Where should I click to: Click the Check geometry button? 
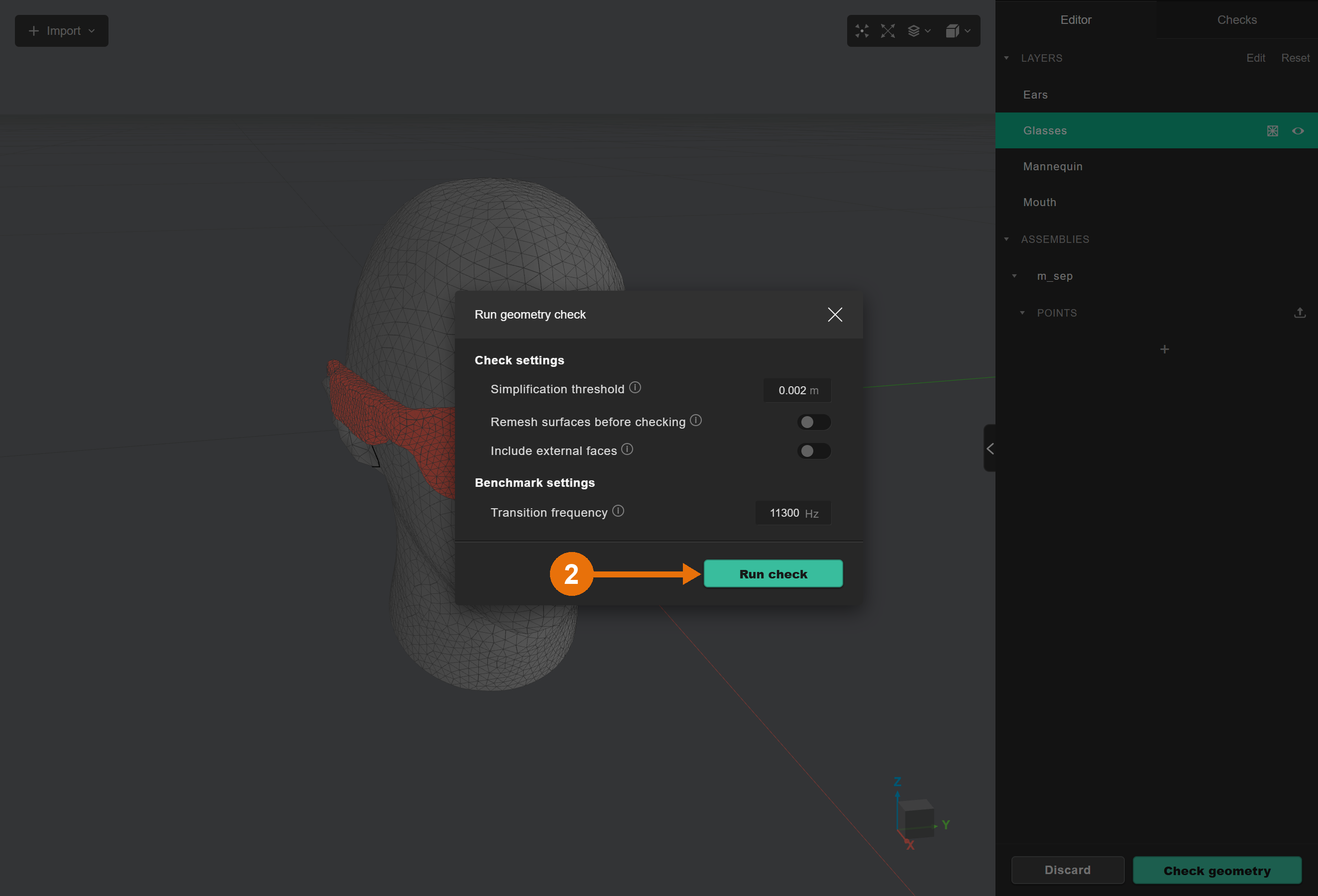coord(1216,870)
